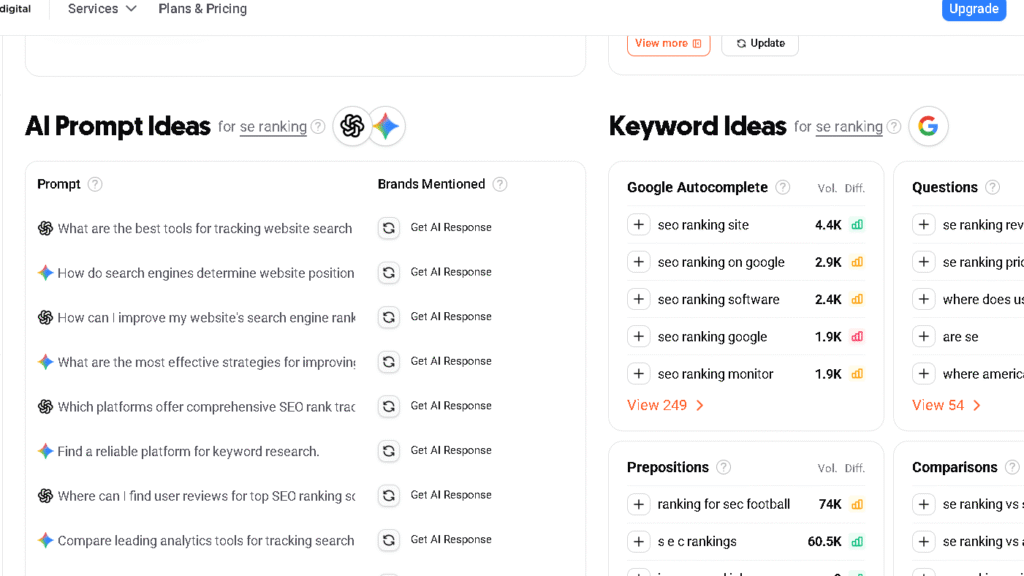The height and width of the screenshot is (576, 1024).
Task: Click the OpenAI logo beside the website tracking prompt
Action: (45, 228)
